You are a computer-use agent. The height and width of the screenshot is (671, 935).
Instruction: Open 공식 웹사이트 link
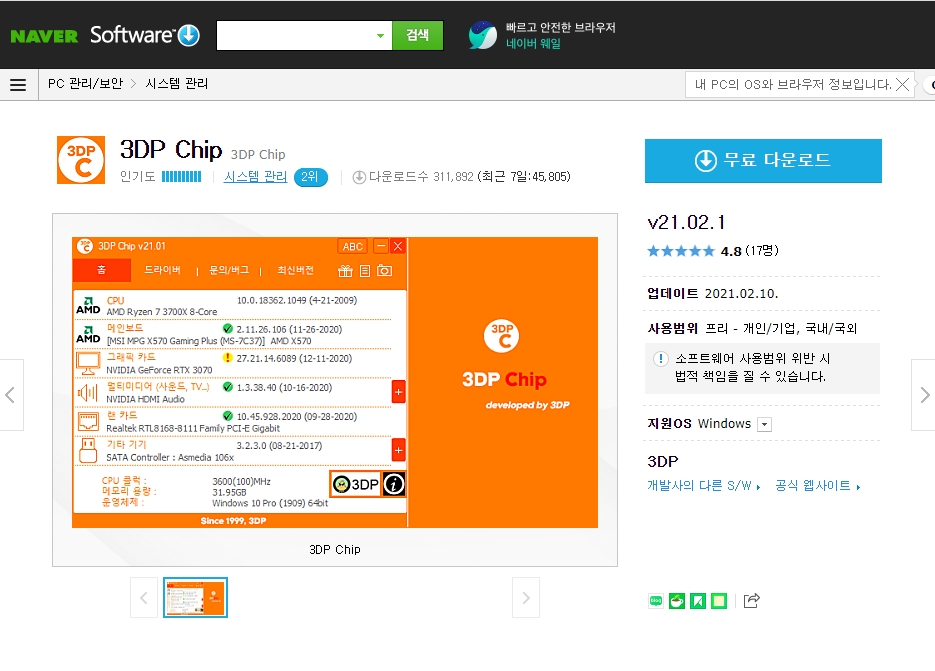pyautogui.click(x=818, y=486)
